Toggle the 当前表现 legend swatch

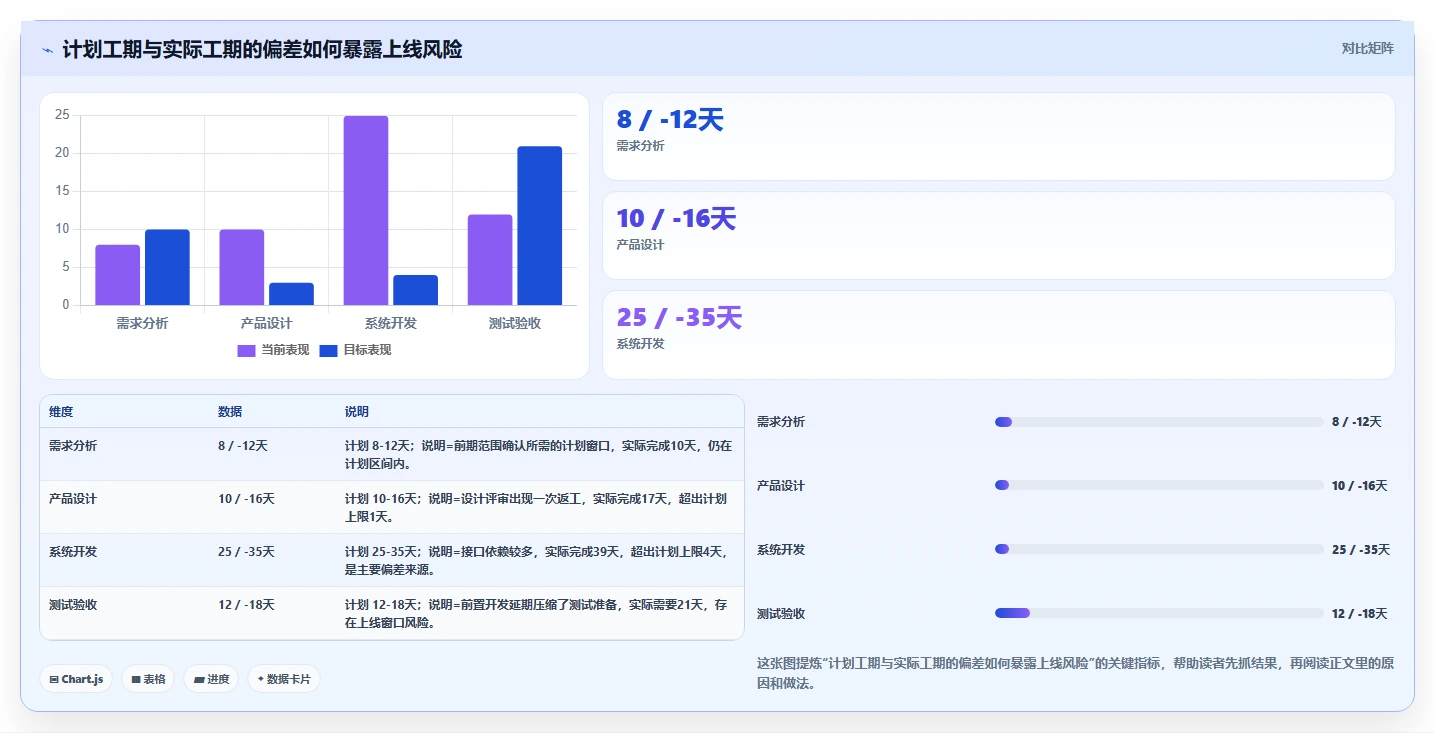click(x=246, y=350)
